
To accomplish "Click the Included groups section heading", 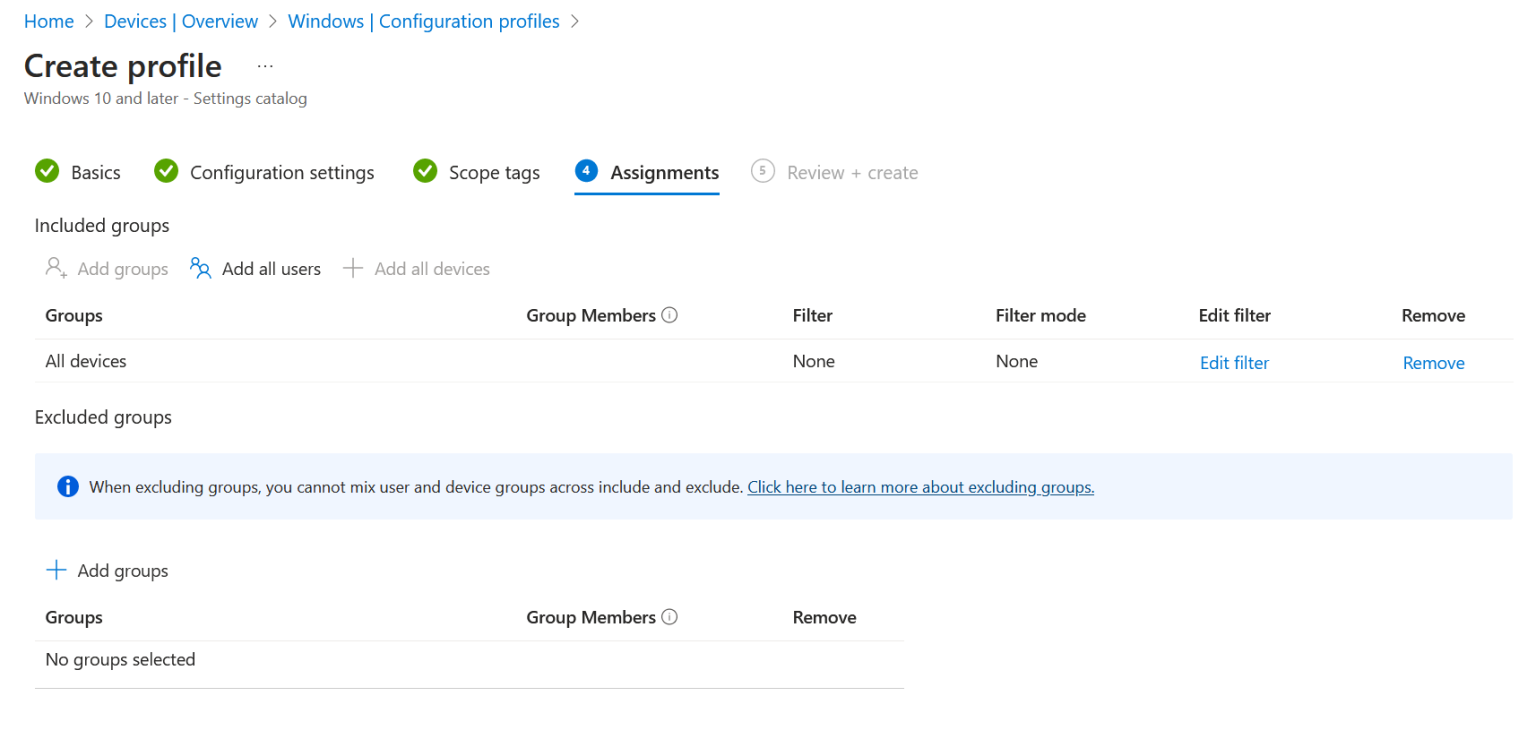I will coord(102,226).
